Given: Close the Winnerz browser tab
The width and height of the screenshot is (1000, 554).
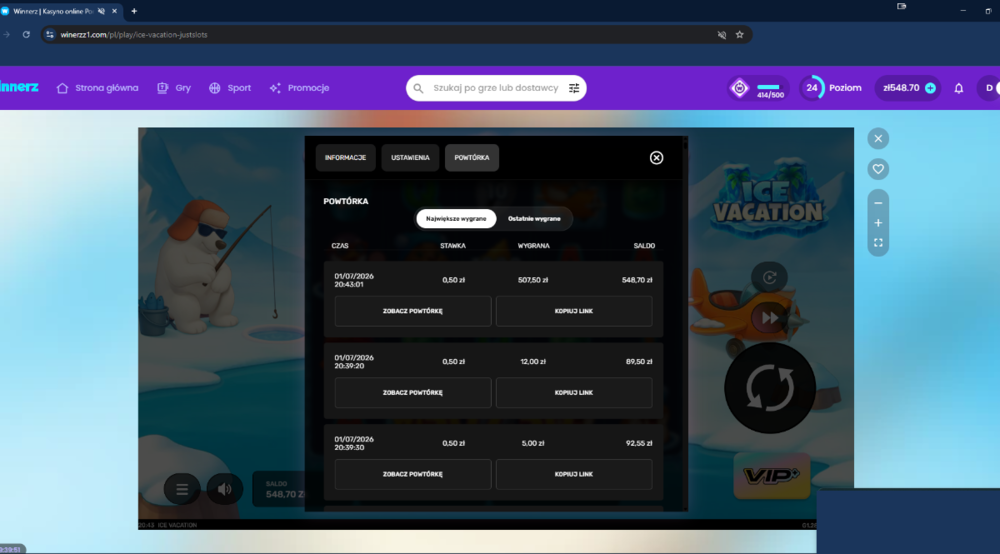Looking at the screenshot, I should tap(115, 11).
